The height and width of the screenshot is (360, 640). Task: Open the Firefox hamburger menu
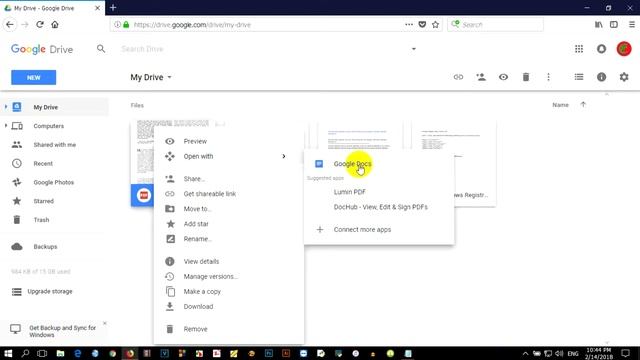[631, 24]
